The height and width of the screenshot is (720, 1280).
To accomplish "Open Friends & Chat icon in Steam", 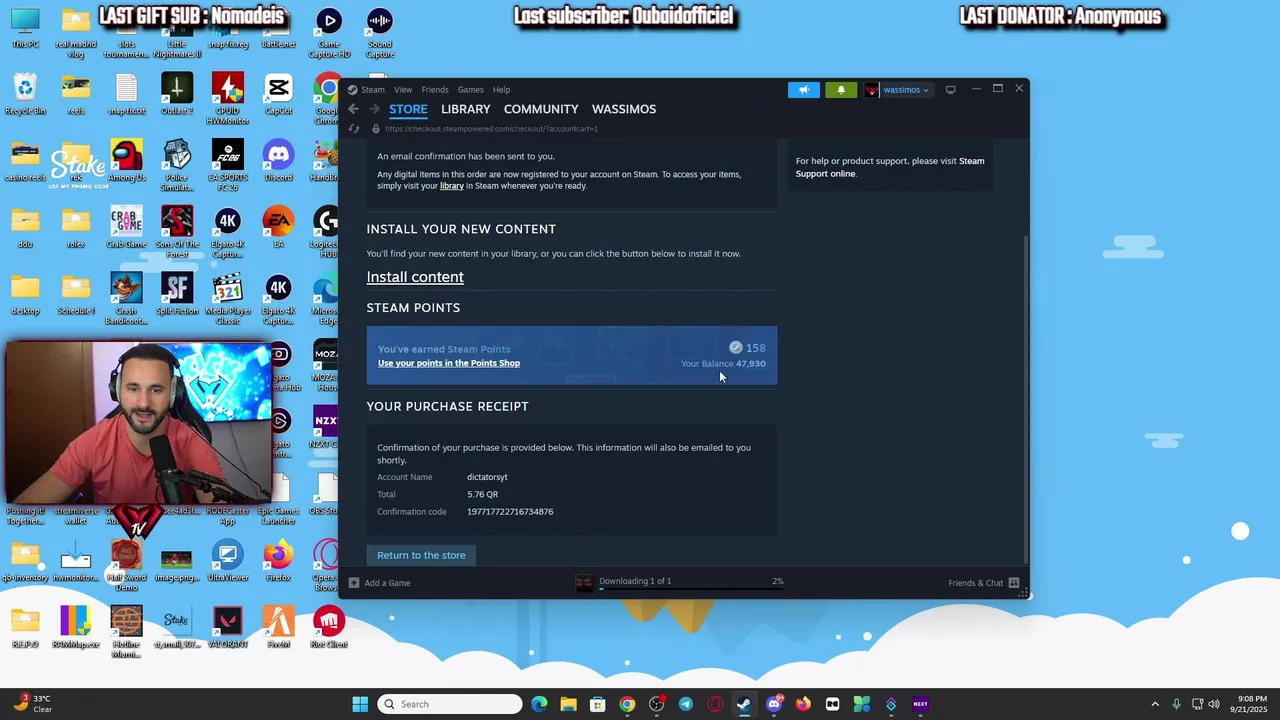I will (x=1014, y=583).
